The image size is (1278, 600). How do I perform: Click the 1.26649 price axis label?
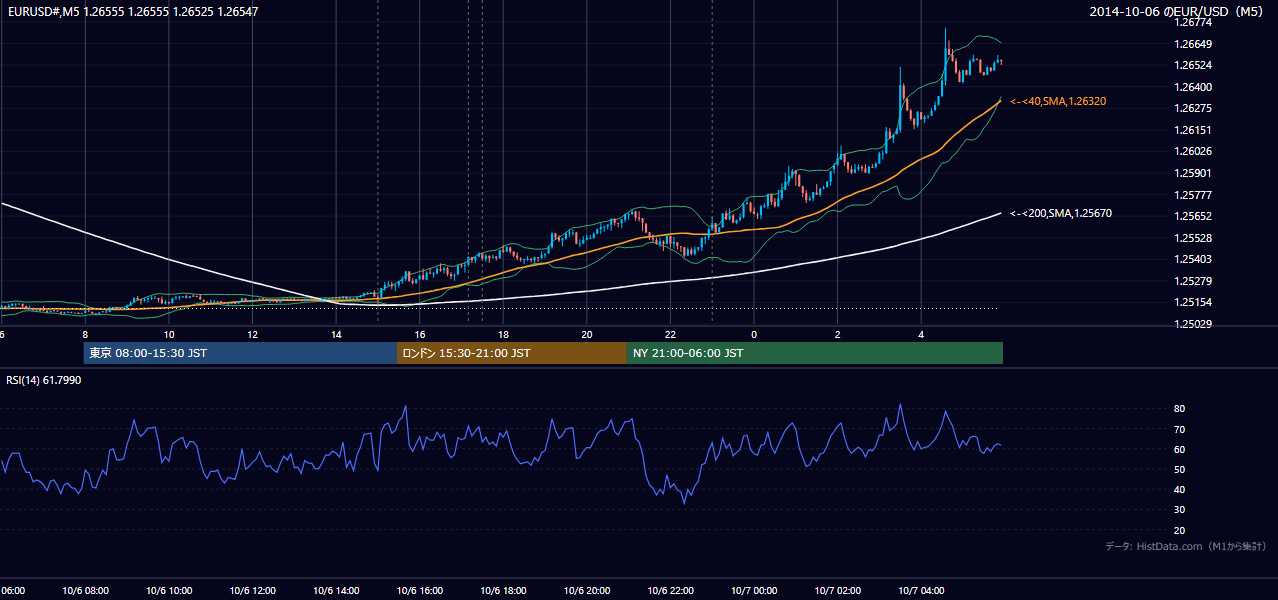1193,44
